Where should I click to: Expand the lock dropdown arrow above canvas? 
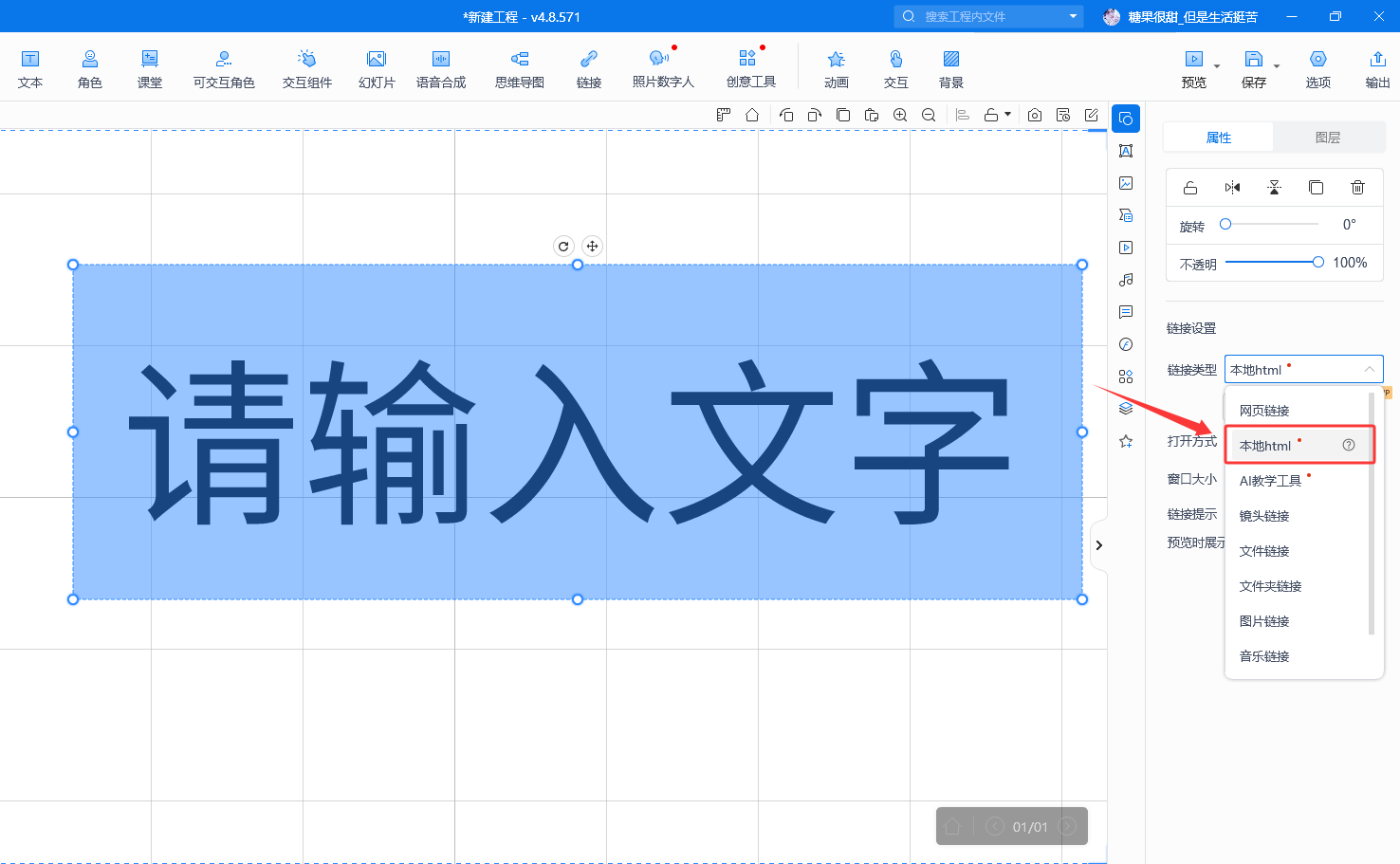coord(1007,115)
